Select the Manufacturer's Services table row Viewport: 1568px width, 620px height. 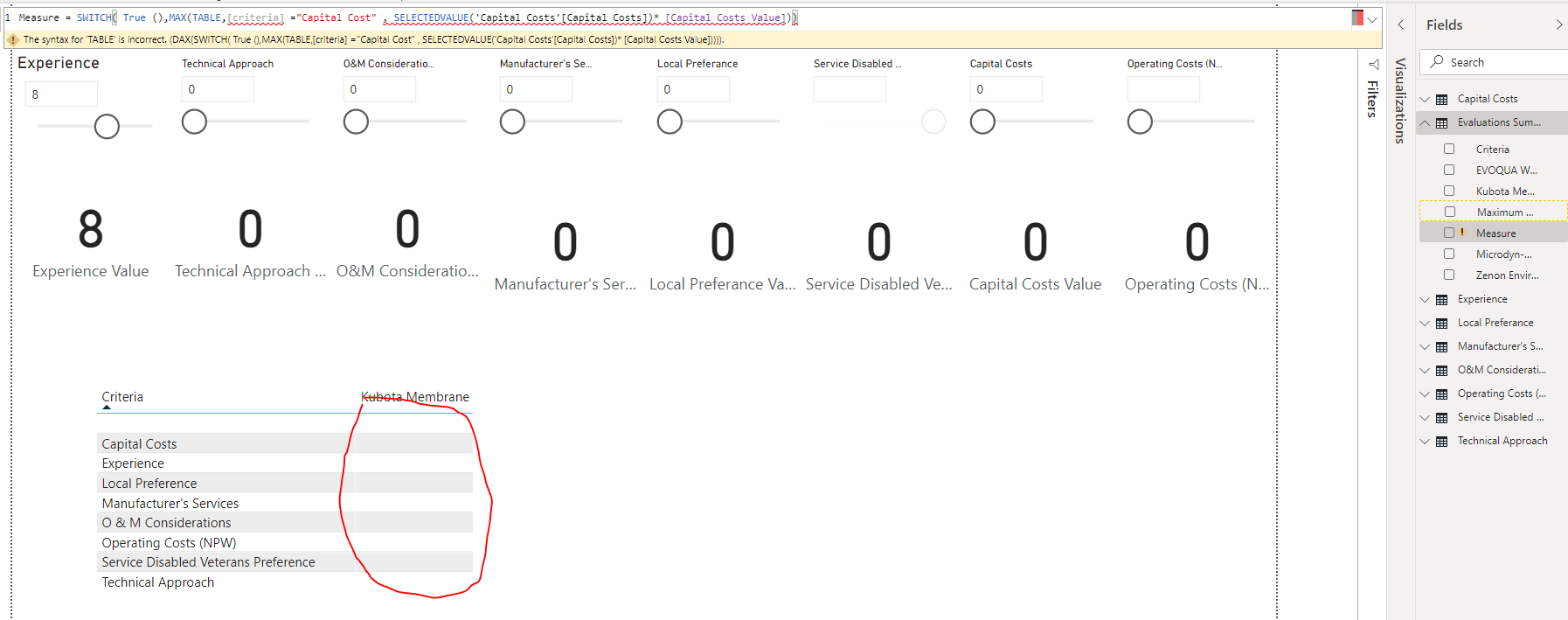pos(285,503)
